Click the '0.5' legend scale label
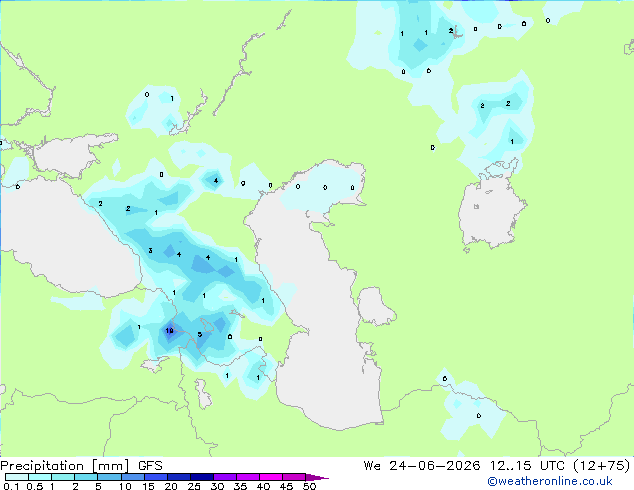Image resolution: width=634 pixels, height=490 pixels. [x=35, y=486]
